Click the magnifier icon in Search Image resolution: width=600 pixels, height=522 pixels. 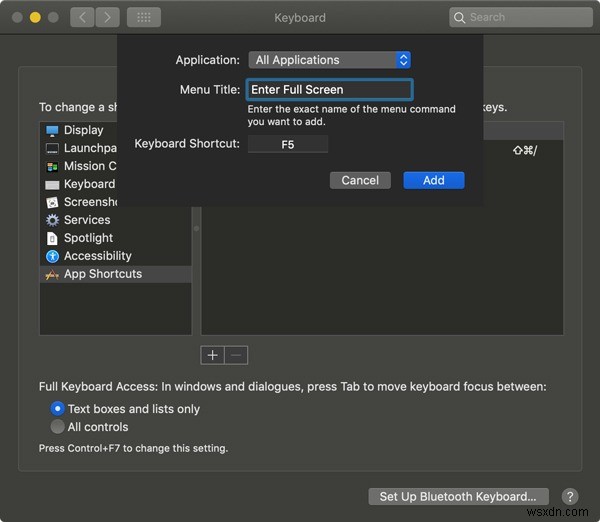click(459, 17)
